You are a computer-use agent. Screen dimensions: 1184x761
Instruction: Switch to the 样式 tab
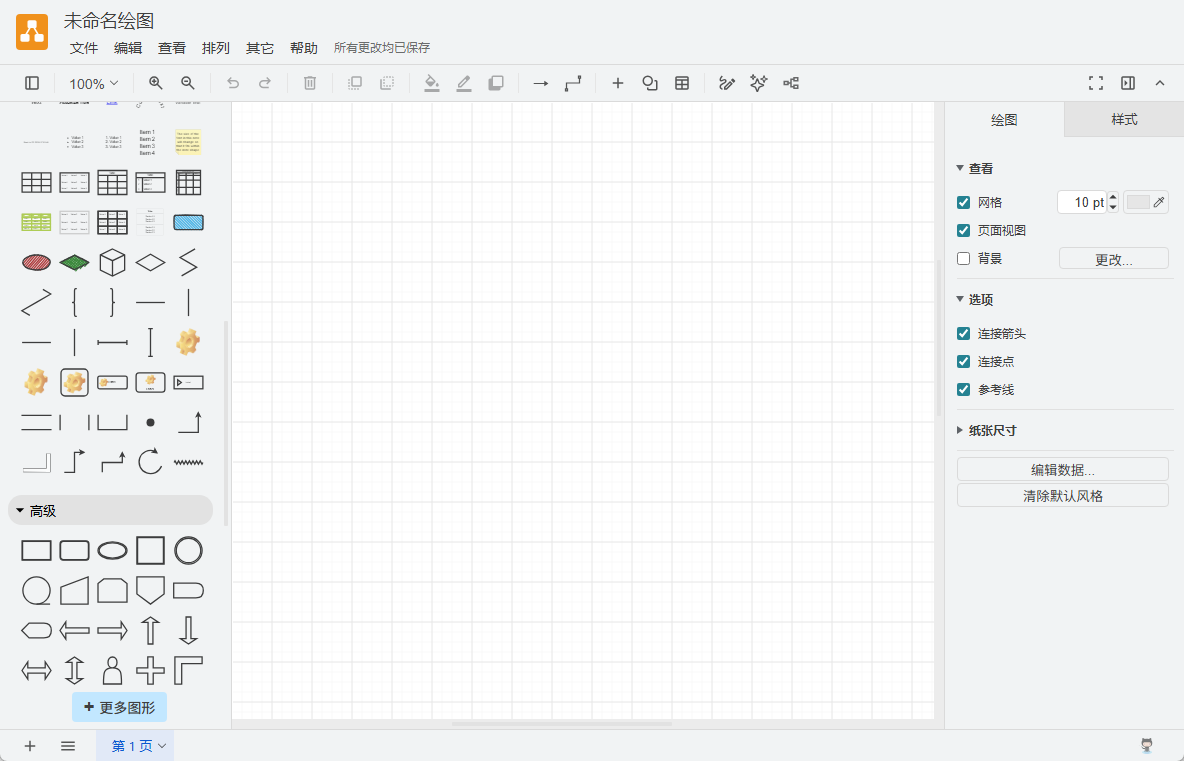click(x=1124, y=119)
